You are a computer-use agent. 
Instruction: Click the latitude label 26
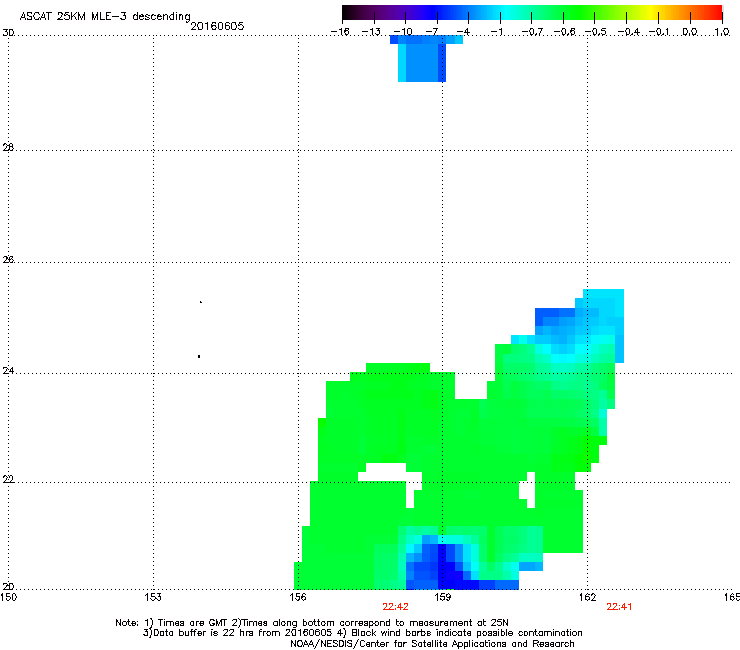pyautogui.click(x=8, y=259)
